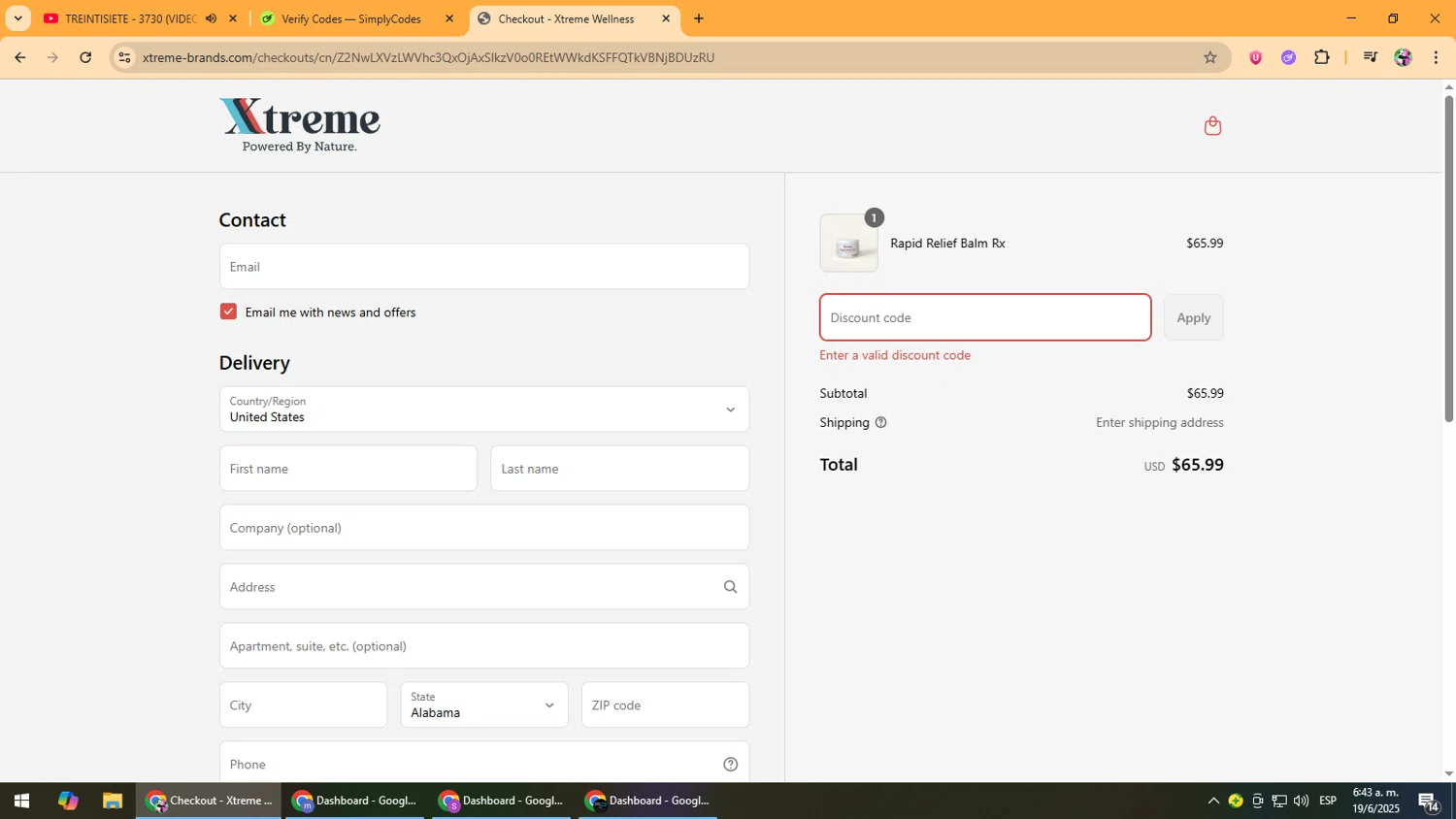
Task: Select Checkout Xtreme taskbar button
Action: tap(208, 801)
